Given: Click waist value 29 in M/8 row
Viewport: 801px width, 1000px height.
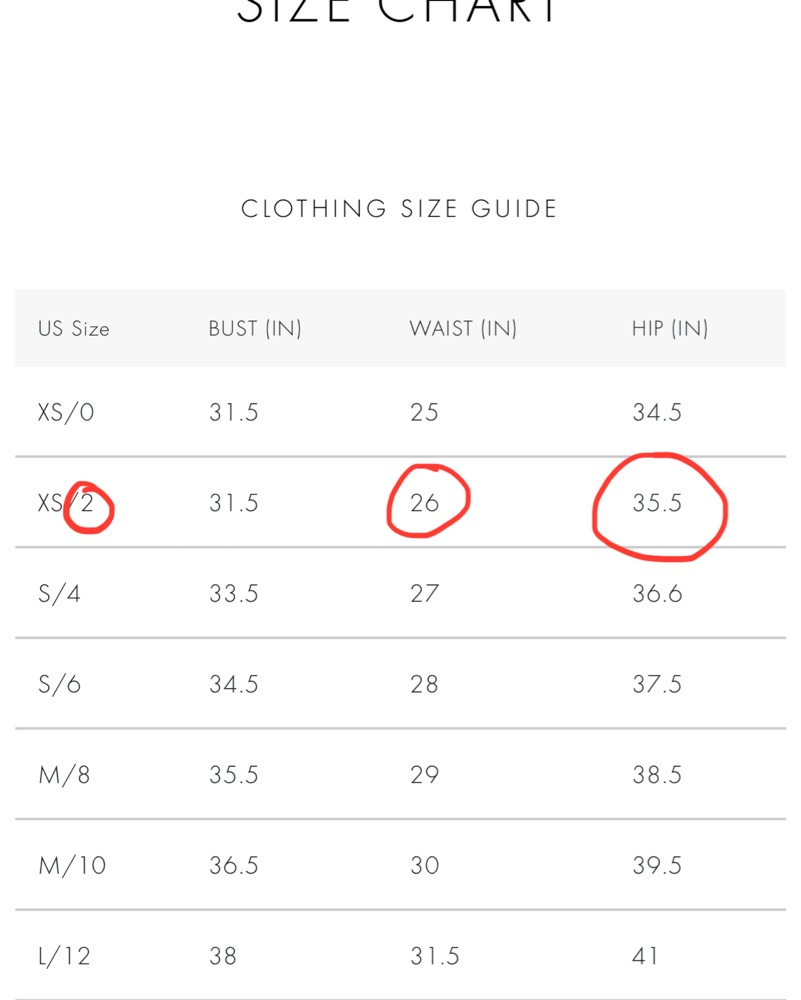Looking at the screenshot, I should click(x=424, y=775).
